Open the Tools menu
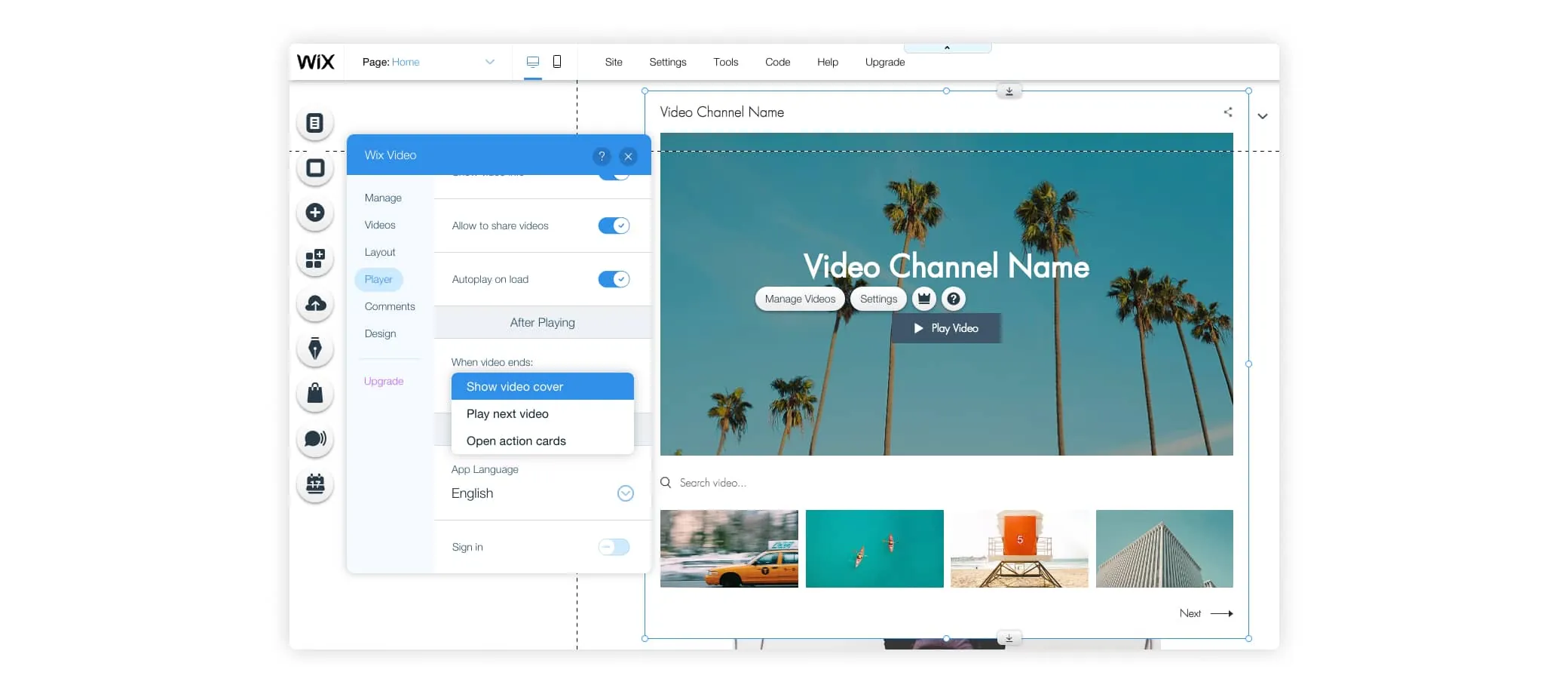This screenshot has width=1568, height=694. [x=725, y=62]
